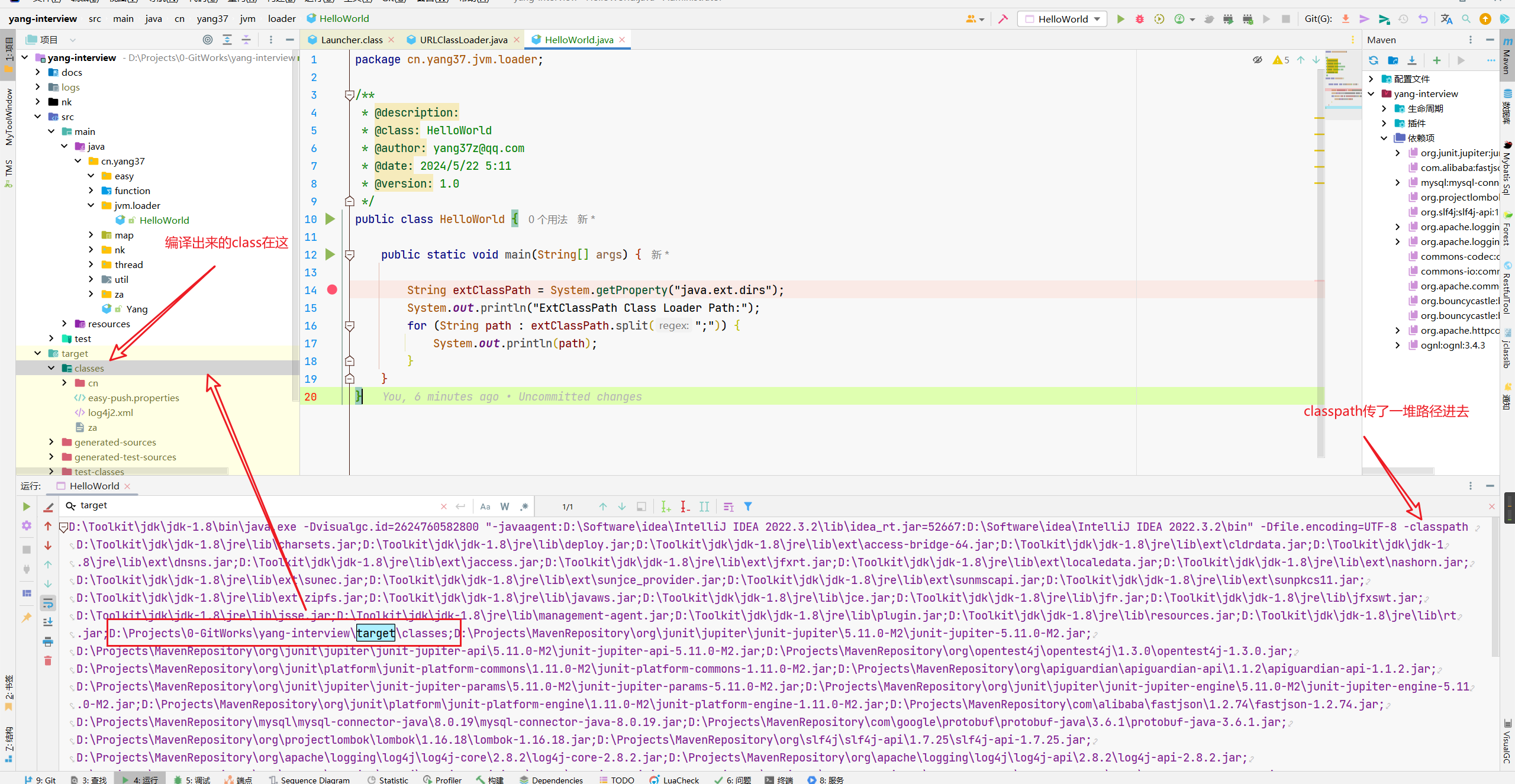Click the filter icon in console search bar
The height and width of the screenshot is (784, 1515).
[x=748, y=506]
